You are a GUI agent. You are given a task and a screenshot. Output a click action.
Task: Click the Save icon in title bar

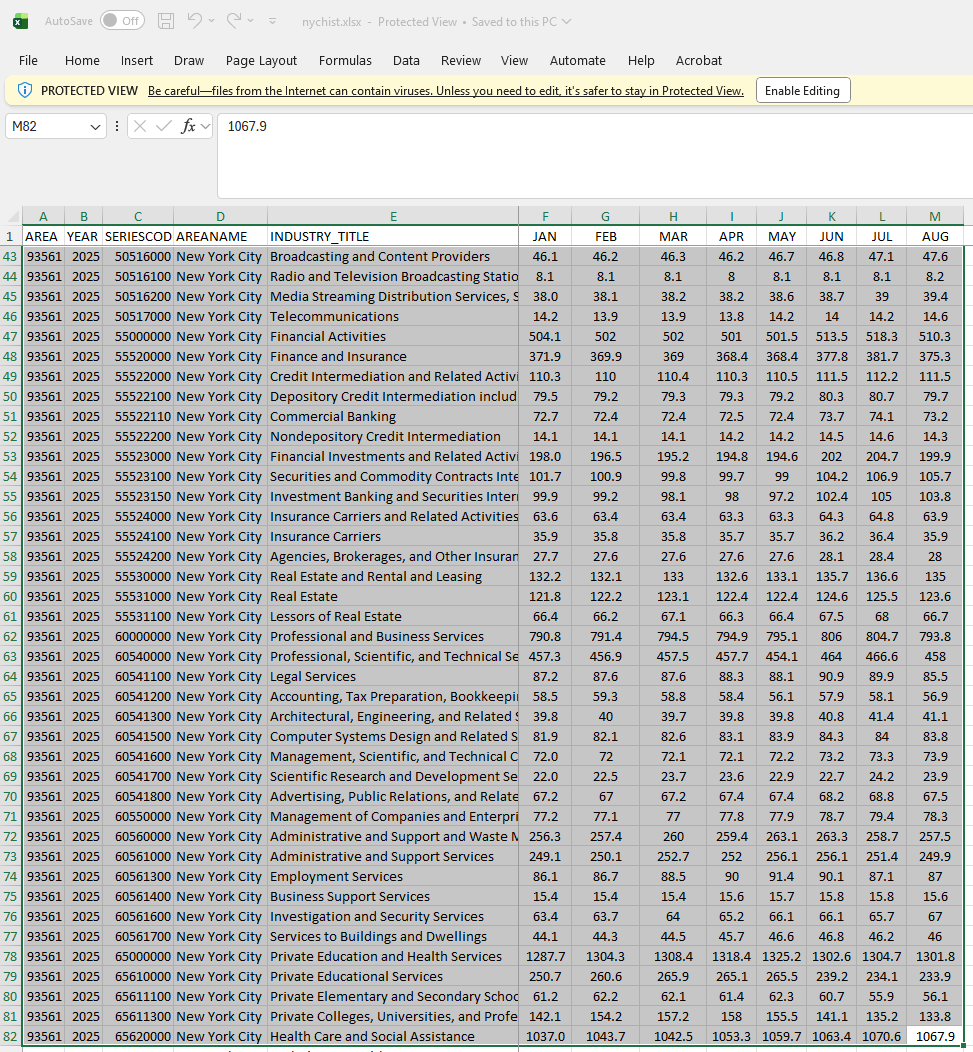pos(166,21)
